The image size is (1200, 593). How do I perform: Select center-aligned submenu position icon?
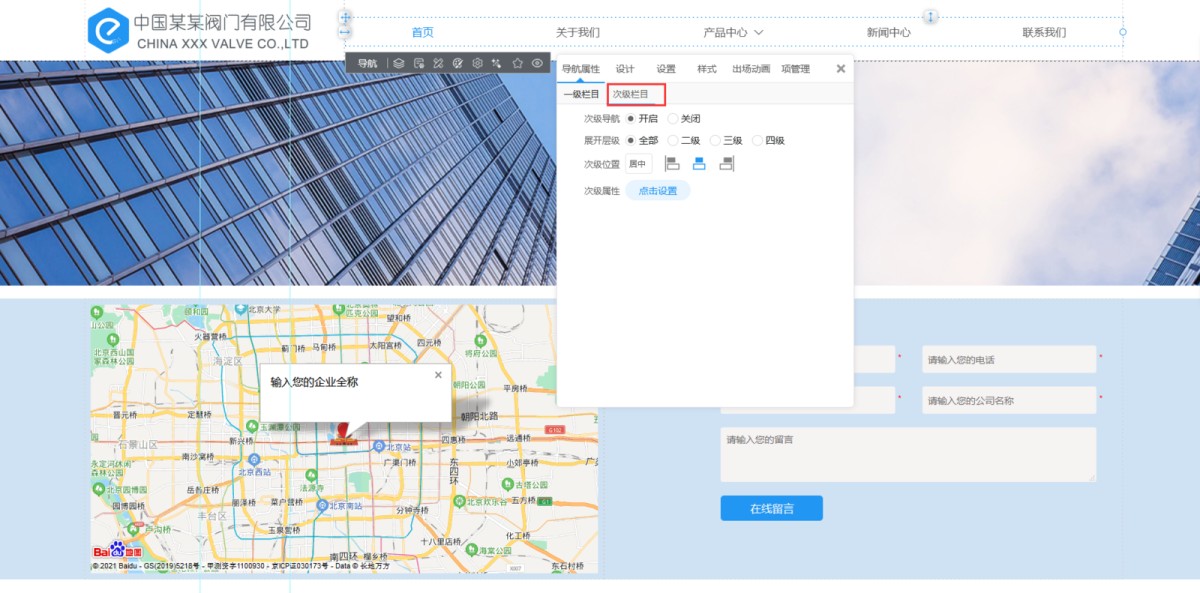click(699, 164)
